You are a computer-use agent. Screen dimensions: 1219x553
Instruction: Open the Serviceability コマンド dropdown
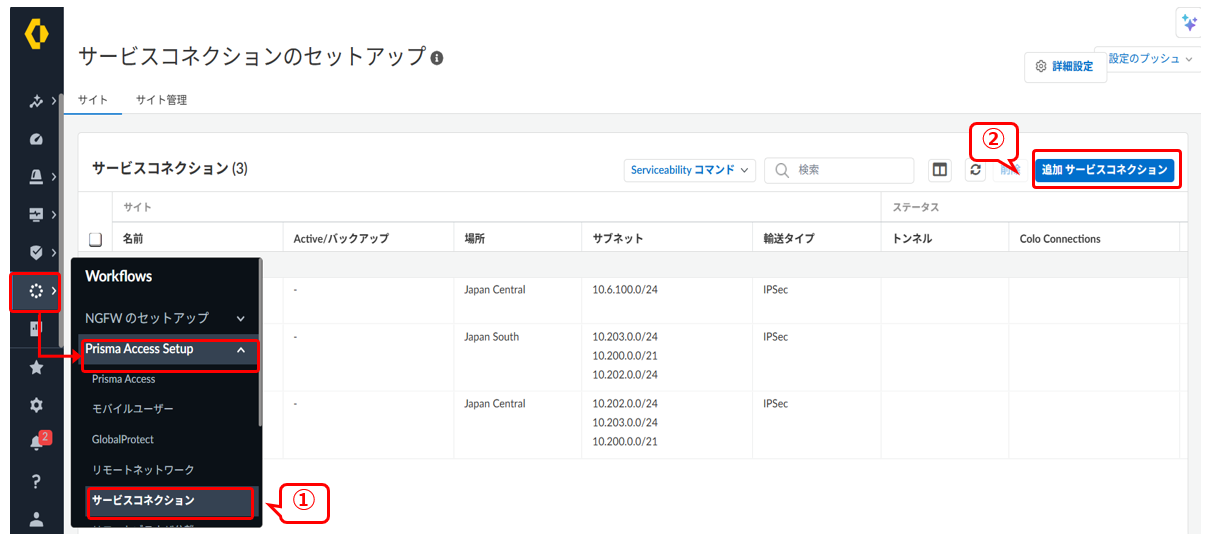coord(689,170)
